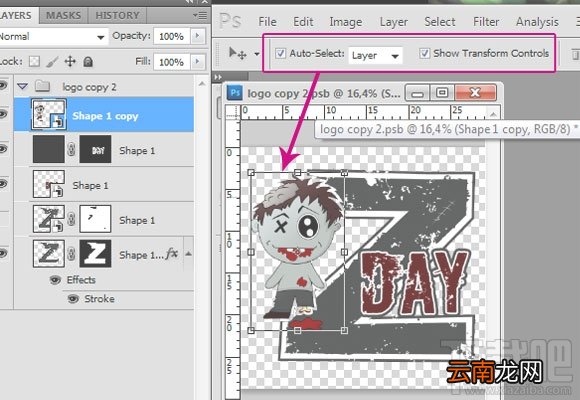Toggle visibility of all layer Effects
This screenshot has width=580, height=400.
click(55, 280)
